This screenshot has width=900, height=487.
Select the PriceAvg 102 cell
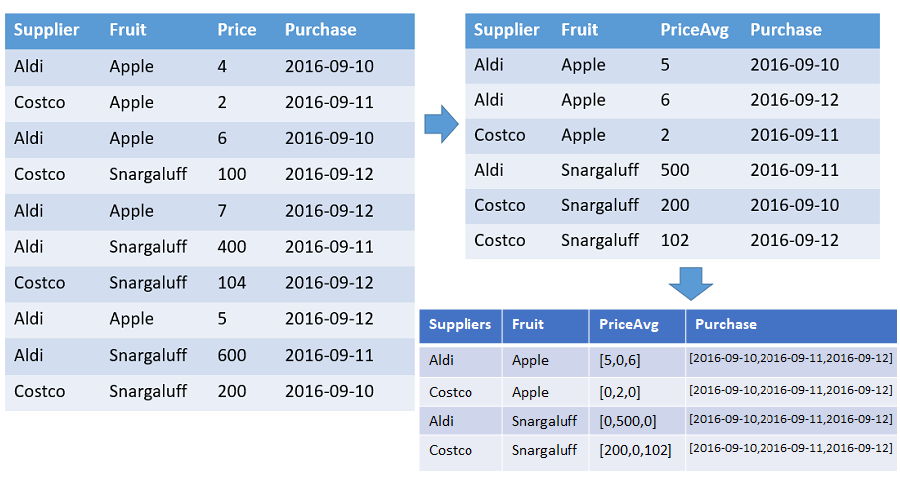click(x=675, y=241)
